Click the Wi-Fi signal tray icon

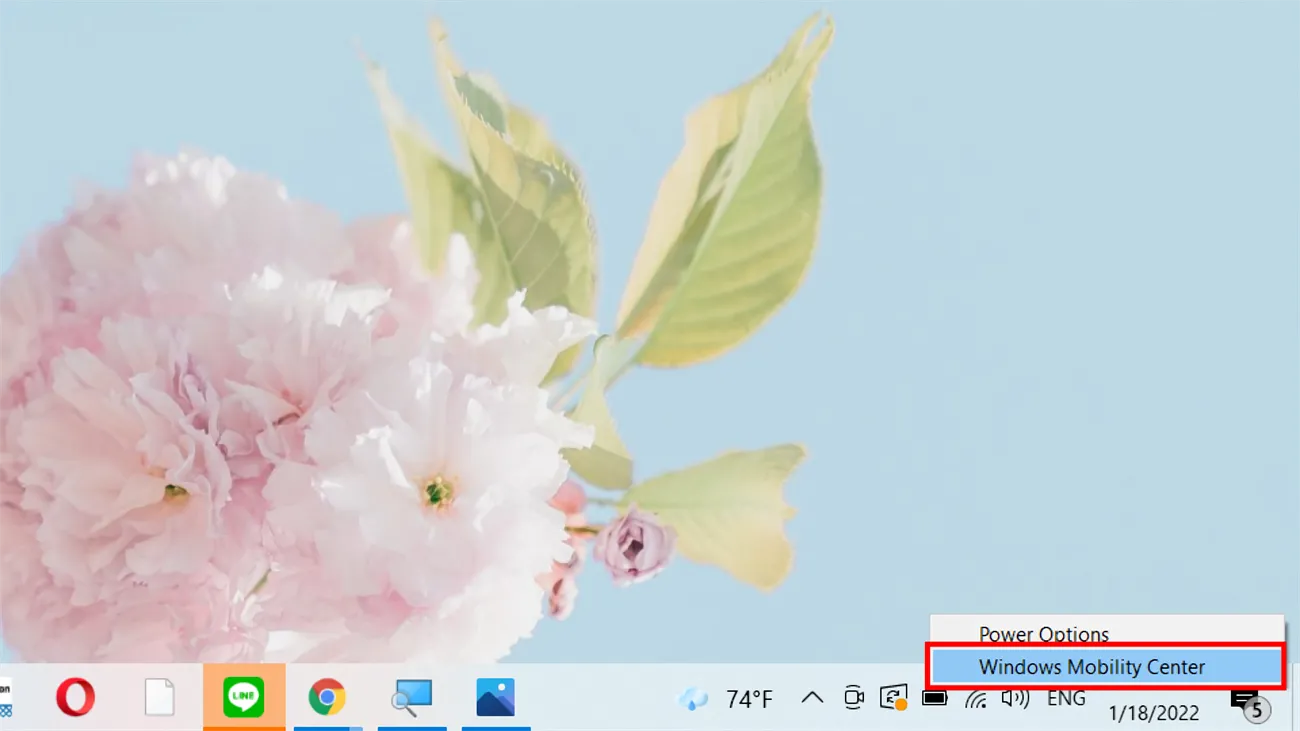(x=973, y=698)
